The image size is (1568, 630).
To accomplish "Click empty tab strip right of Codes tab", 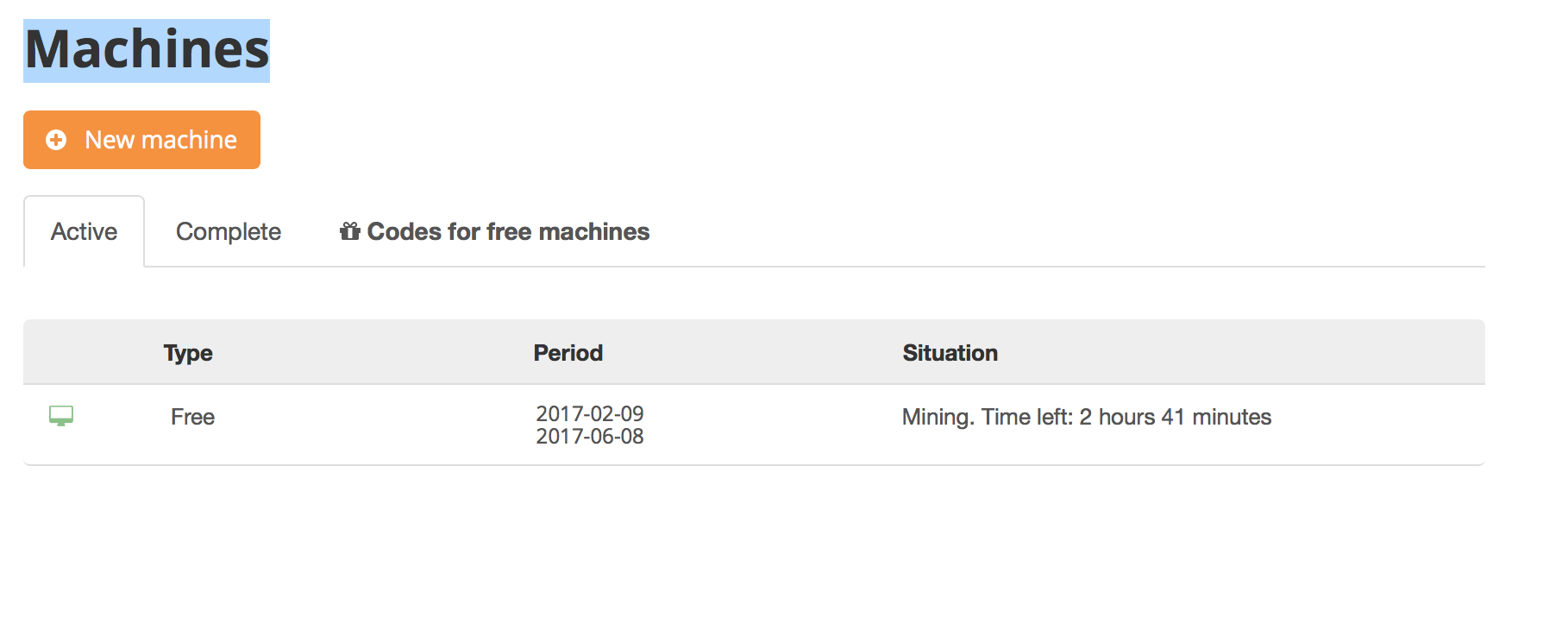I will tap(1035, 231).
